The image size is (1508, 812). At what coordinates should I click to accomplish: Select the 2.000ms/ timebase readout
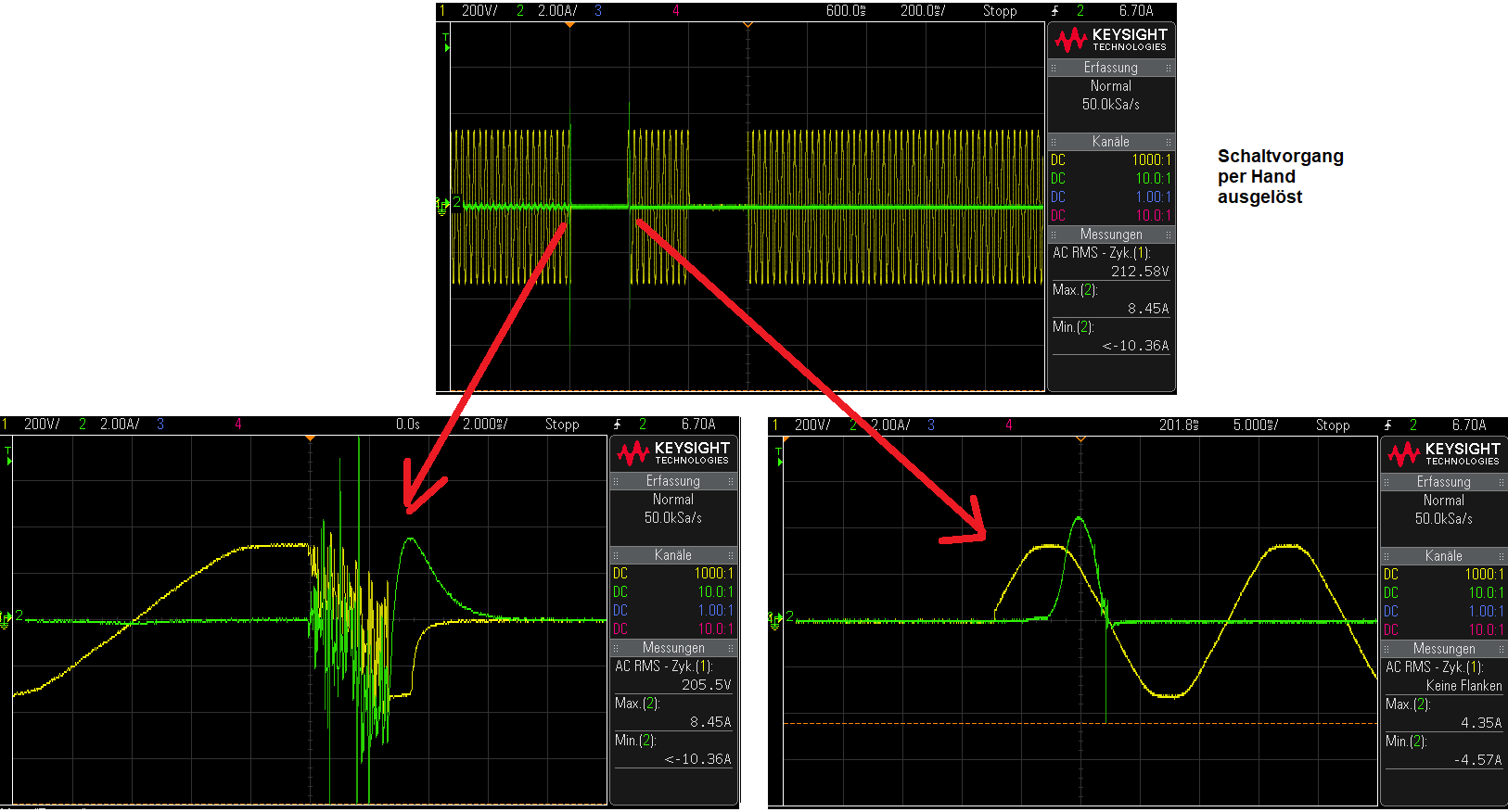(485, 425)
